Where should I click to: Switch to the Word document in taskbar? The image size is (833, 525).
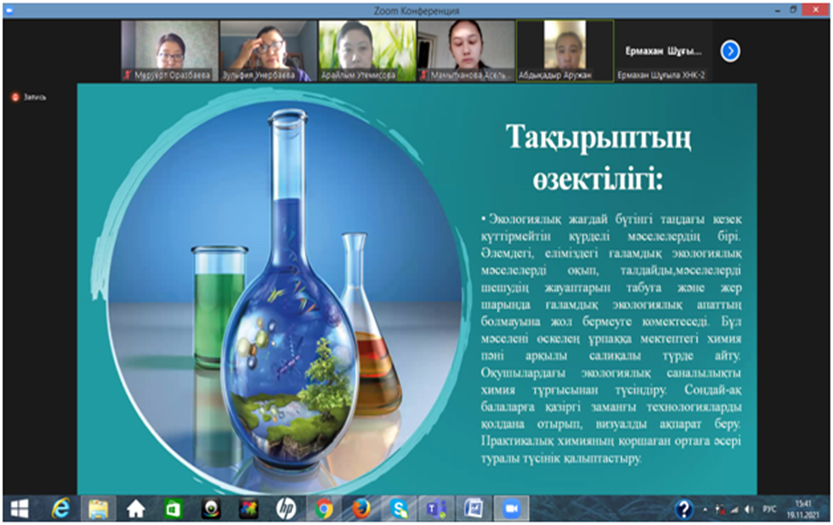(x=474, y=509)
